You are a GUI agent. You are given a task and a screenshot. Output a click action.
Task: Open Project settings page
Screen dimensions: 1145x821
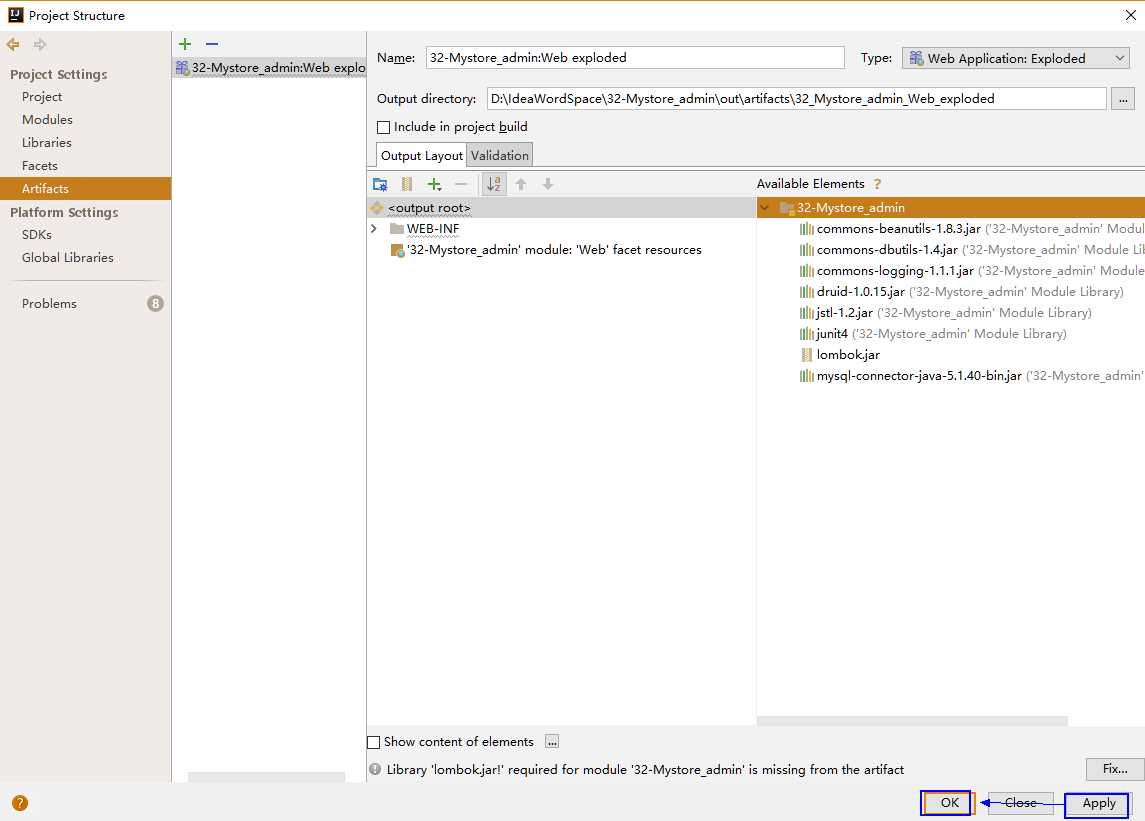42,96
